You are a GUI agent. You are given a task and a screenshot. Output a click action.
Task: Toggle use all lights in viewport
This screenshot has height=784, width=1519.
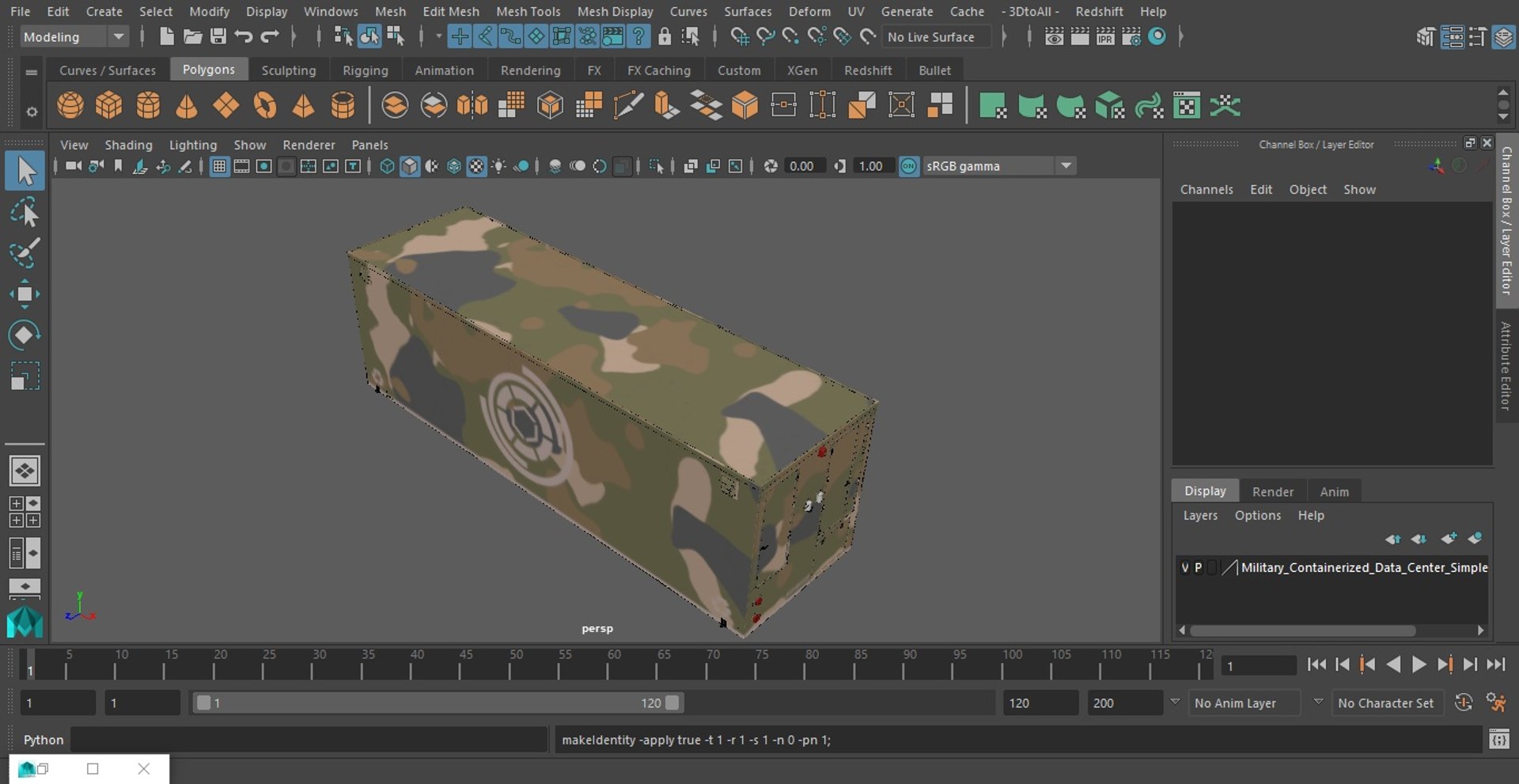point(498,166)
